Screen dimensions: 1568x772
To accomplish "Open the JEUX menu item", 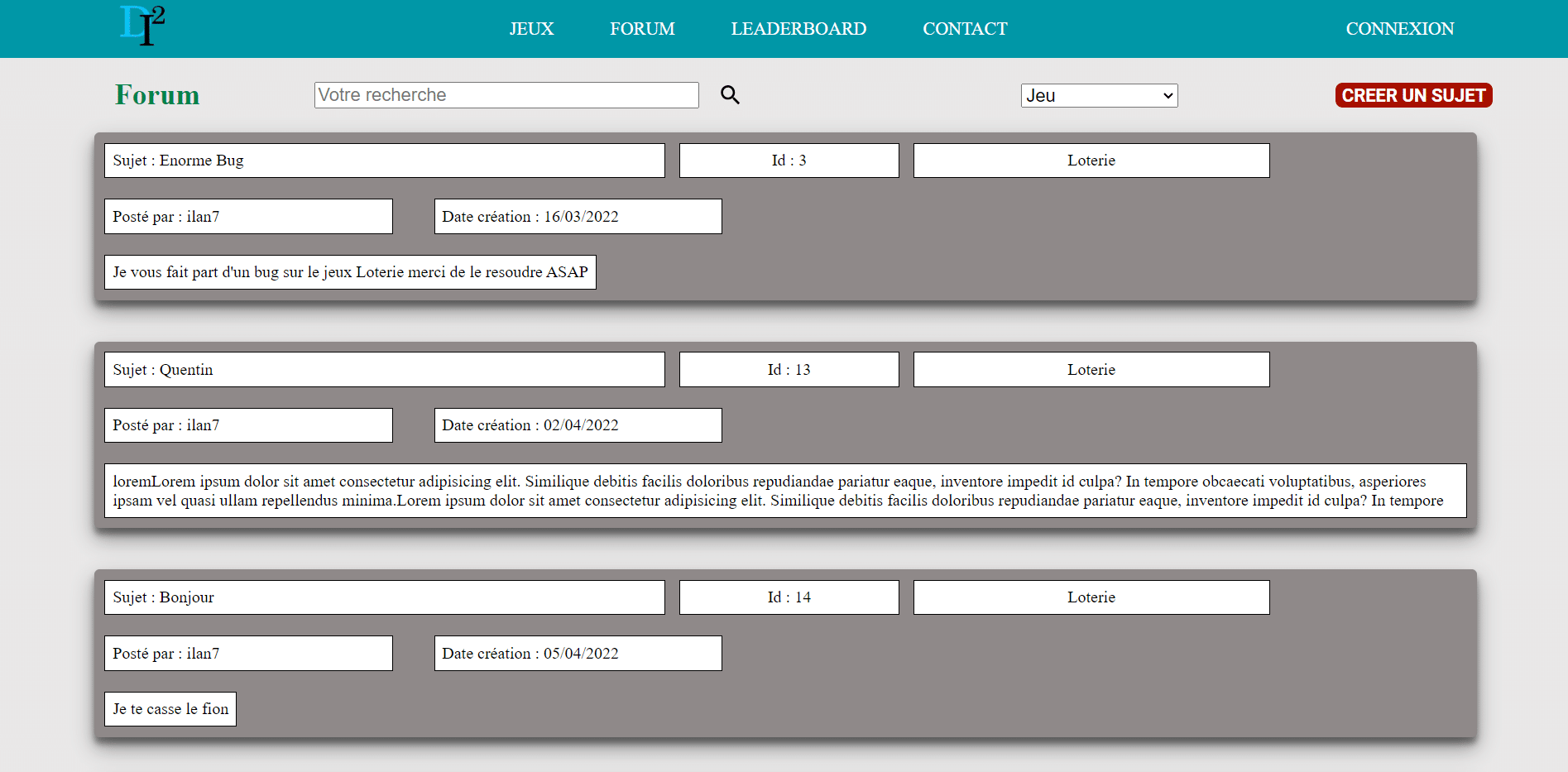I will (531, 28).
